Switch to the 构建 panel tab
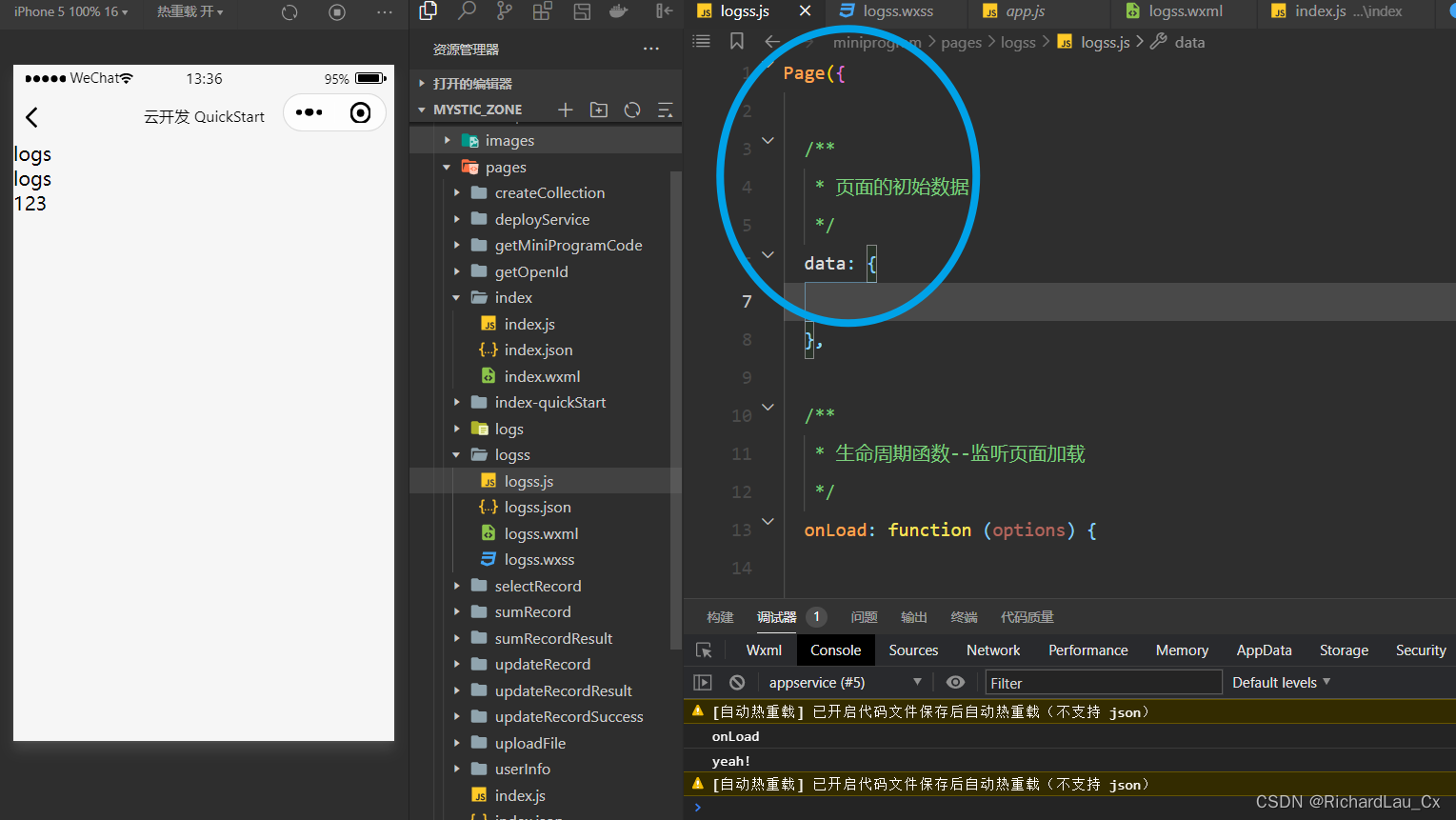The width and height of the screenshot is (1456, 820). (720, 617)
